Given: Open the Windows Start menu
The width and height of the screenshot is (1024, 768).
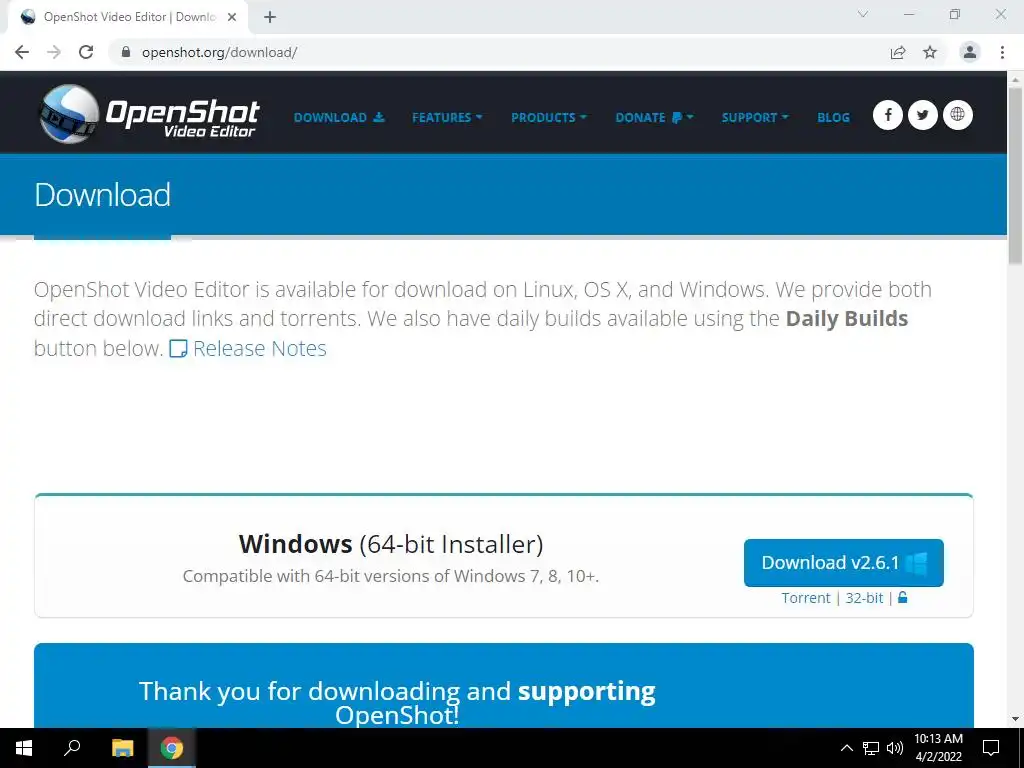Looking at the screenshot, I should click(24, 748).
